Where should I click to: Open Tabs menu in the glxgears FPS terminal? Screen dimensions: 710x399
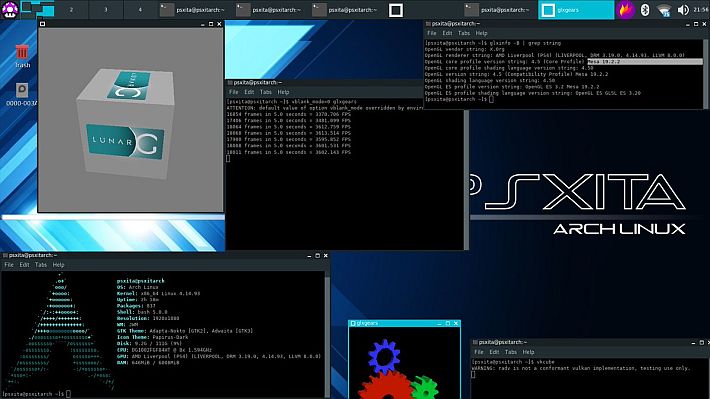266,92
